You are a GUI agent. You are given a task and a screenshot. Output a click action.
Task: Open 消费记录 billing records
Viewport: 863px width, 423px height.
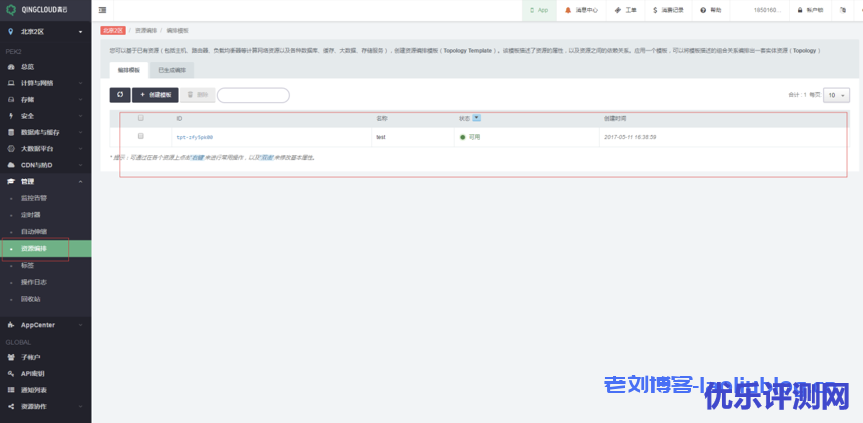[x=668, y=10]
